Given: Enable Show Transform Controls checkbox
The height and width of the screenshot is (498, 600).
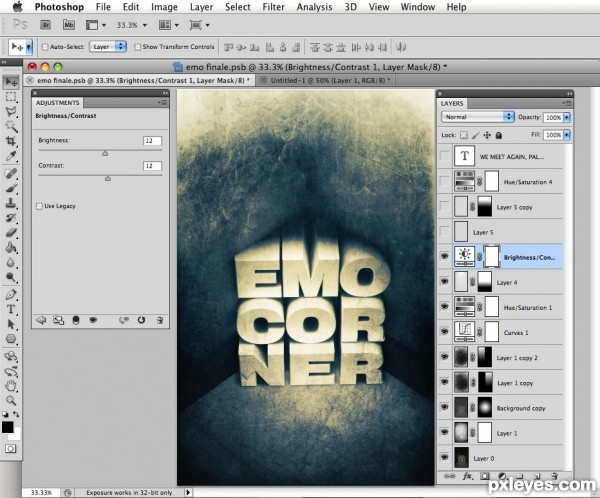Looking at the screenshot, I should pos(137,47).
